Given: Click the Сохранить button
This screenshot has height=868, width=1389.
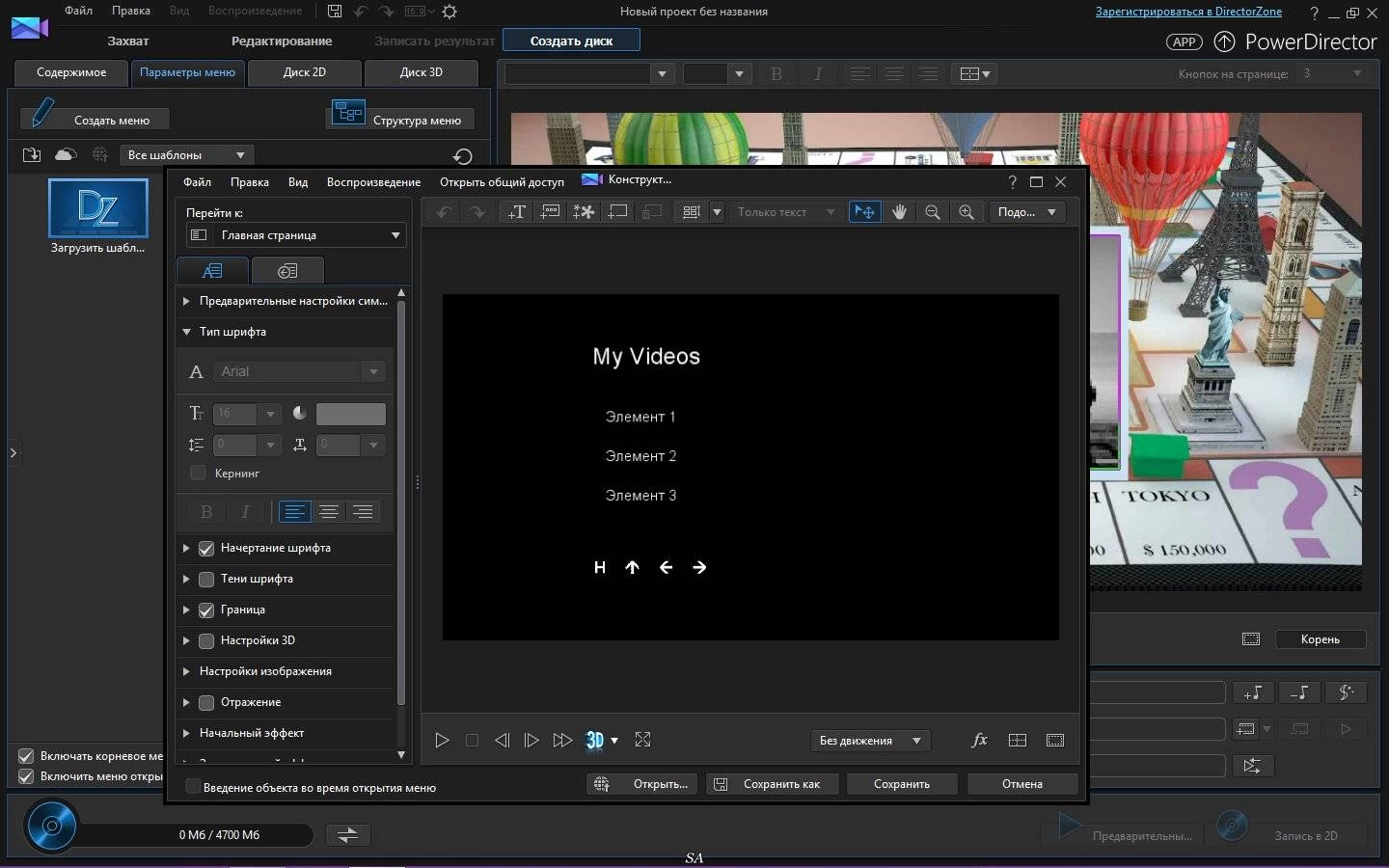Looking at the screenshot, I should (x=902, y=784).
